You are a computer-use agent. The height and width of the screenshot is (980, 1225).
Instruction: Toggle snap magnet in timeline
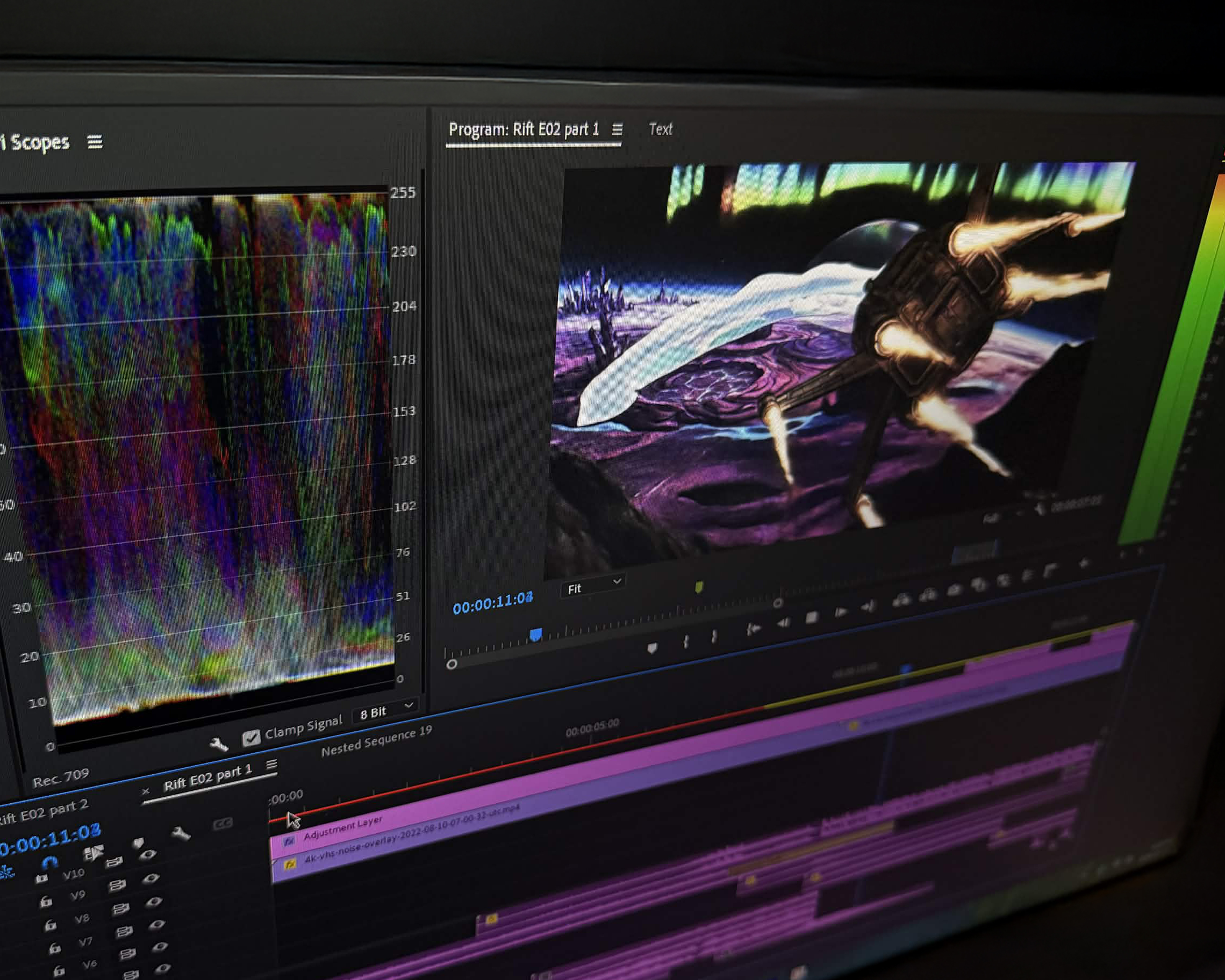49,862
